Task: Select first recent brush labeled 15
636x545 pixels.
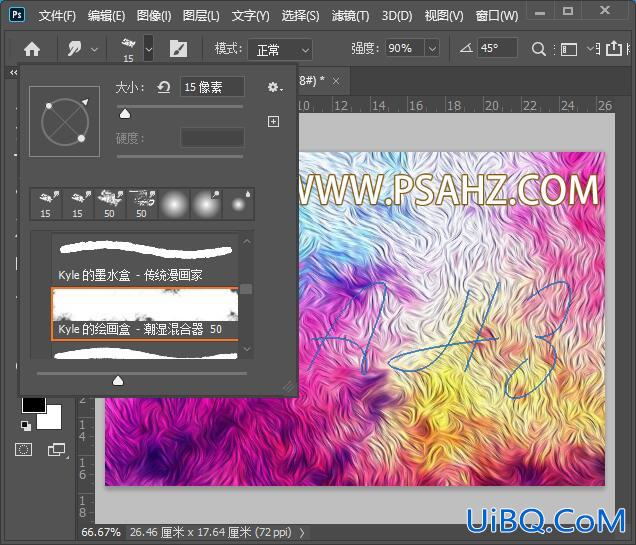Action: (x=46, y=204)
